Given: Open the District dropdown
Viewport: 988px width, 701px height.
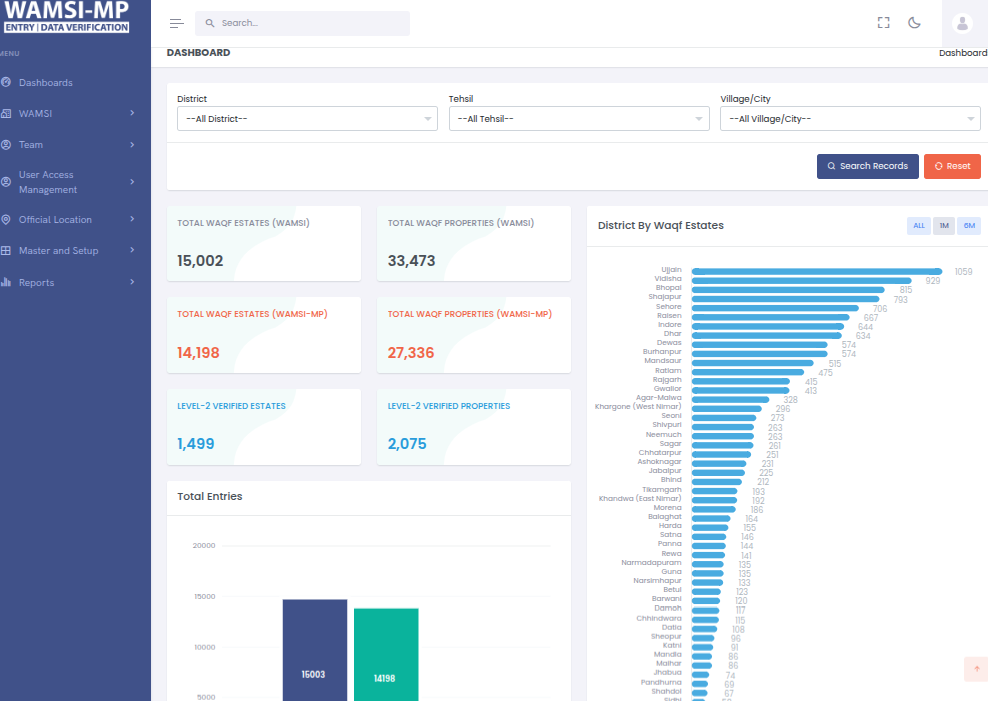Looking at the screenshot, I should (x=307, y=119).
